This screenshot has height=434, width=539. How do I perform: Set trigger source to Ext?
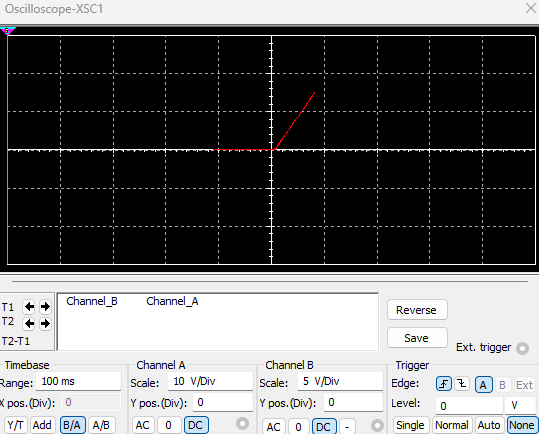tap(524, 385)
